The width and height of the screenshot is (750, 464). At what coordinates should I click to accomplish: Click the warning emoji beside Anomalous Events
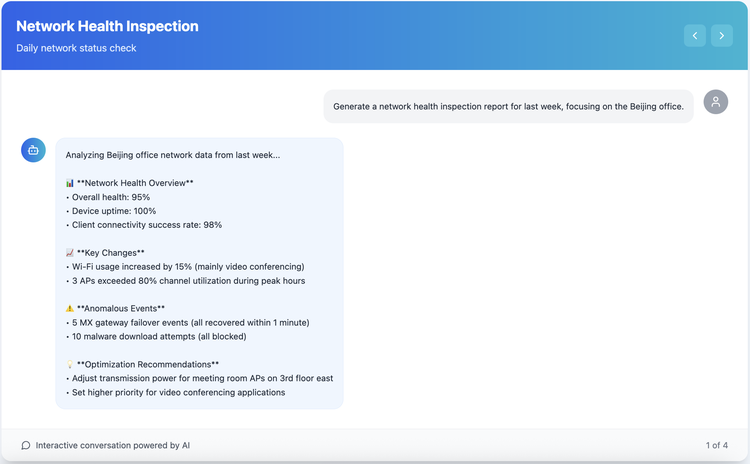pos(70,309)
